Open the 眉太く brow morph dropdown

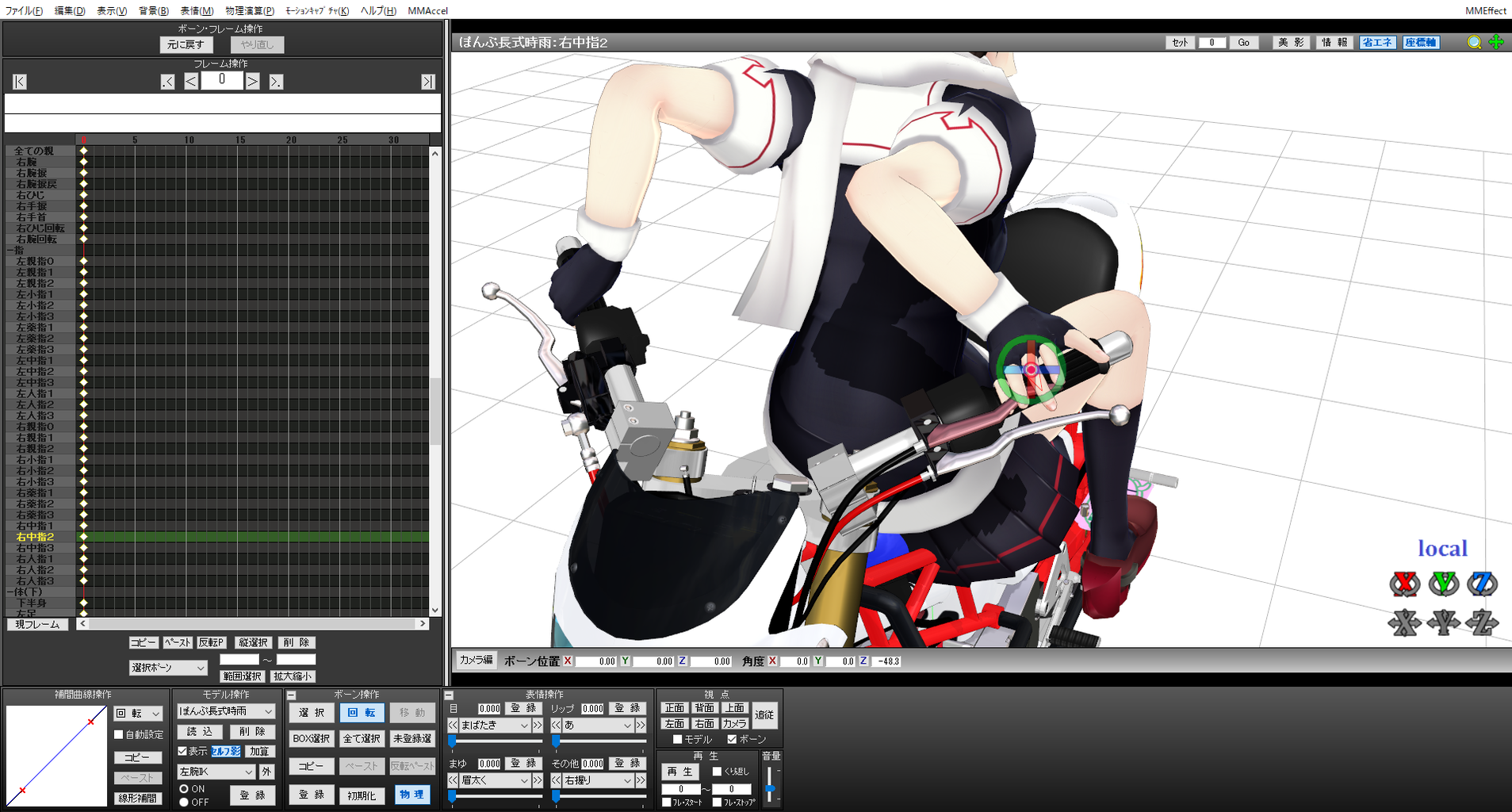[494, 780]
